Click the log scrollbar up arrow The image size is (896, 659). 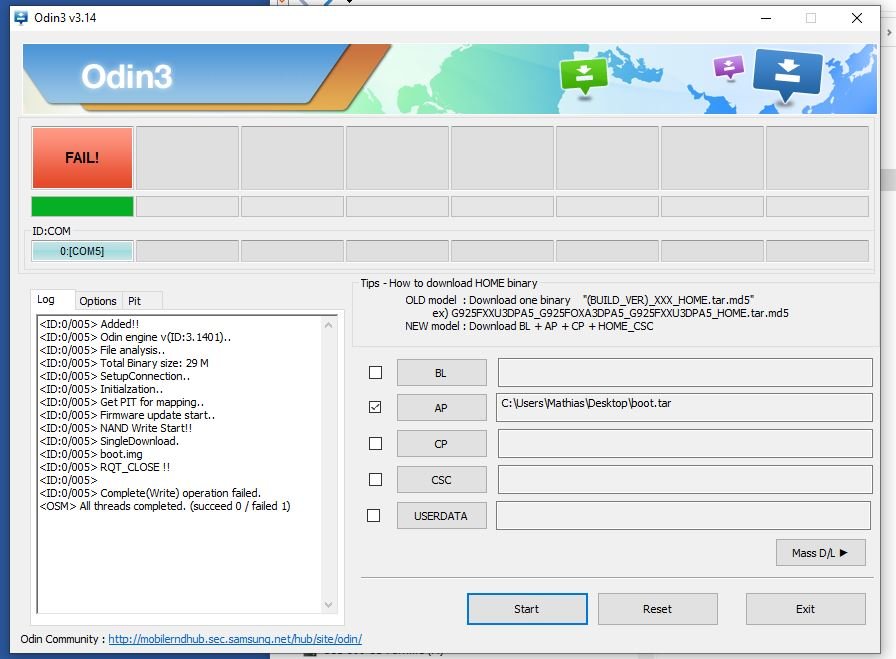(x=329, y=325)
